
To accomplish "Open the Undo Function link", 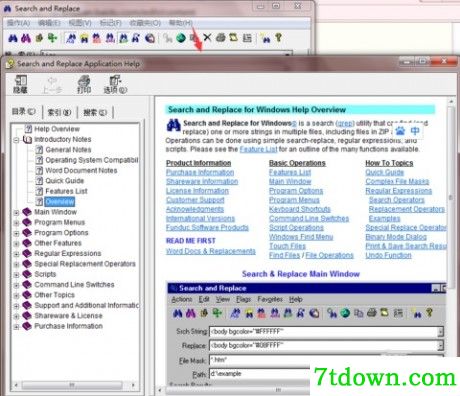I will pyautogui.click(x=388, y=255).
